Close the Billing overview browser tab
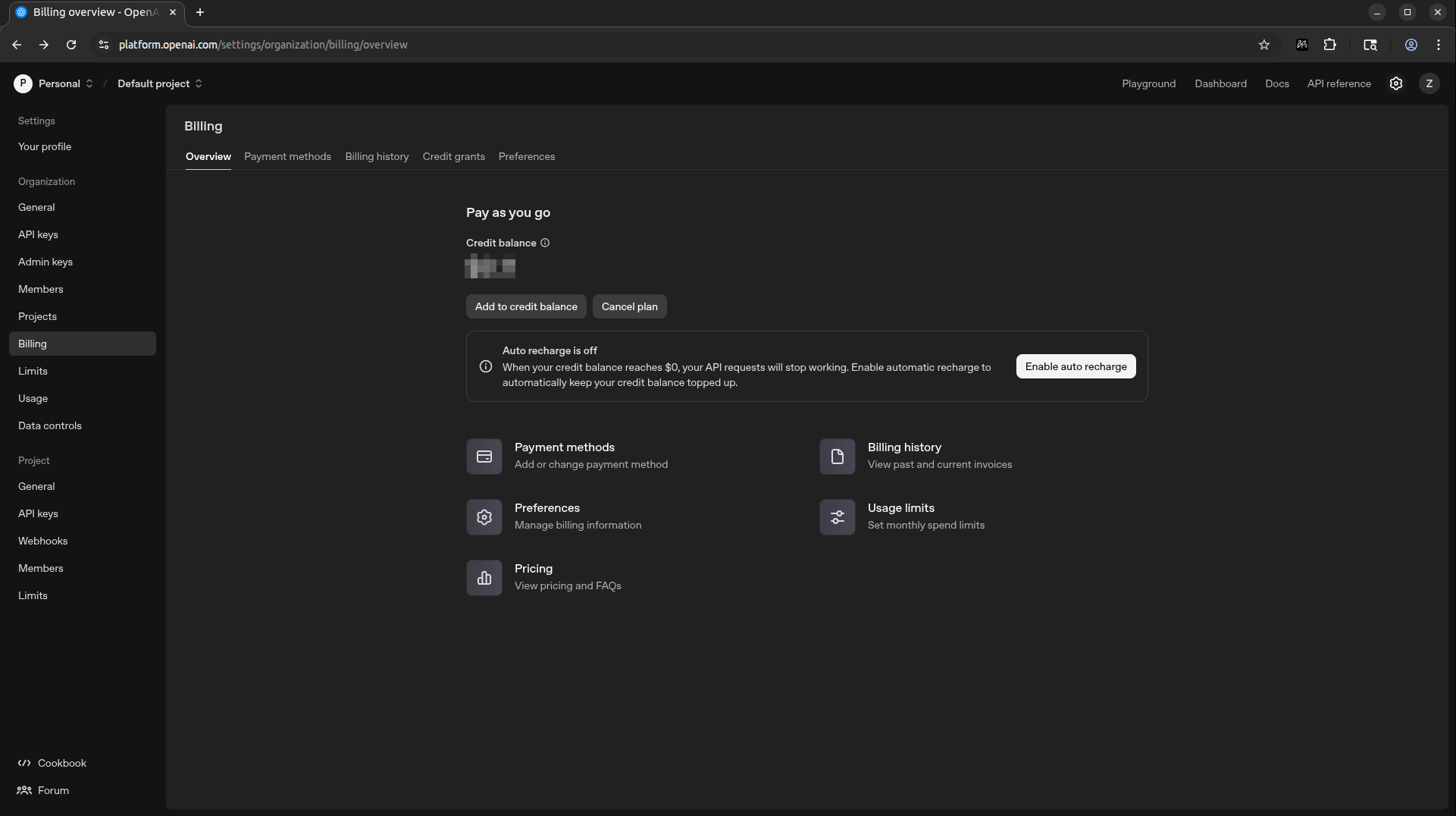1456x816 pixels. click(x=173, y=12)
